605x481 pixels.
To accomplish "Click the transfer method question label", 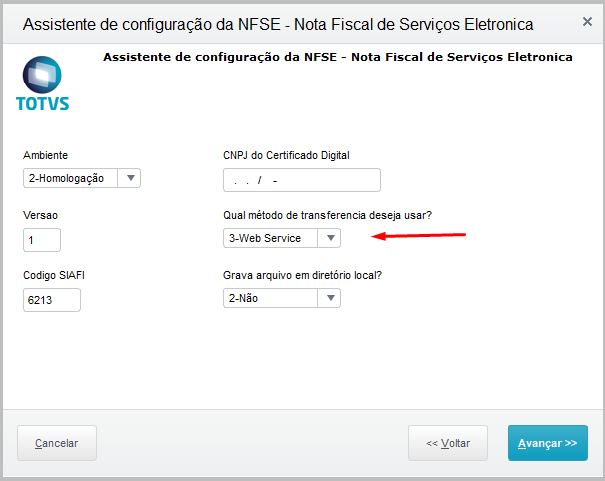I will pos(327,215).
